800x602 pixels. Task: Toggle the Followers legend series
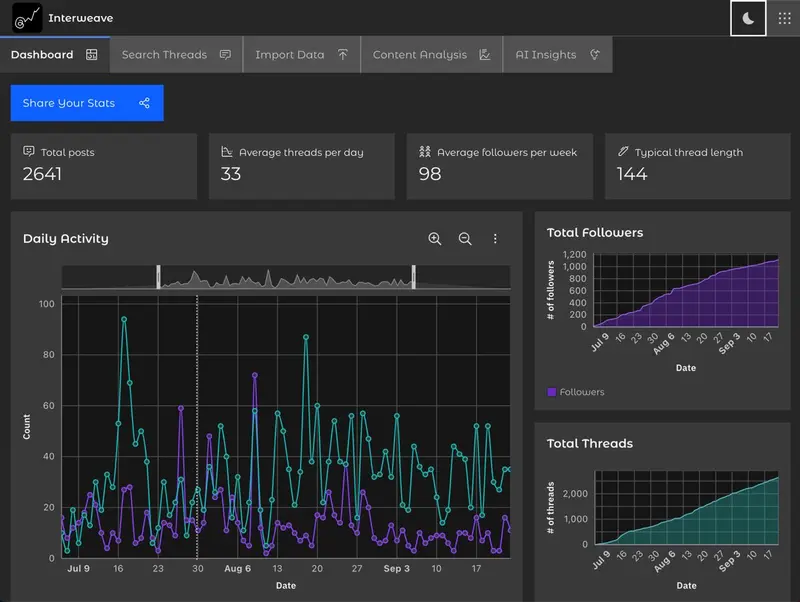pos(575,392)
